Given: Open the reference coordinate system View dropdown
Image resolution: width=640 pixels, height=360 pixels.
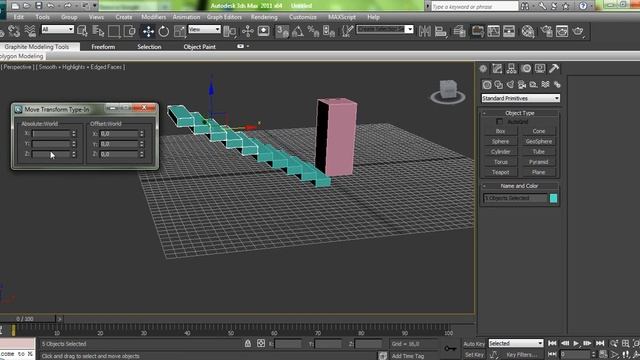Looking at the screenshot, I should [x=204, y=29].
